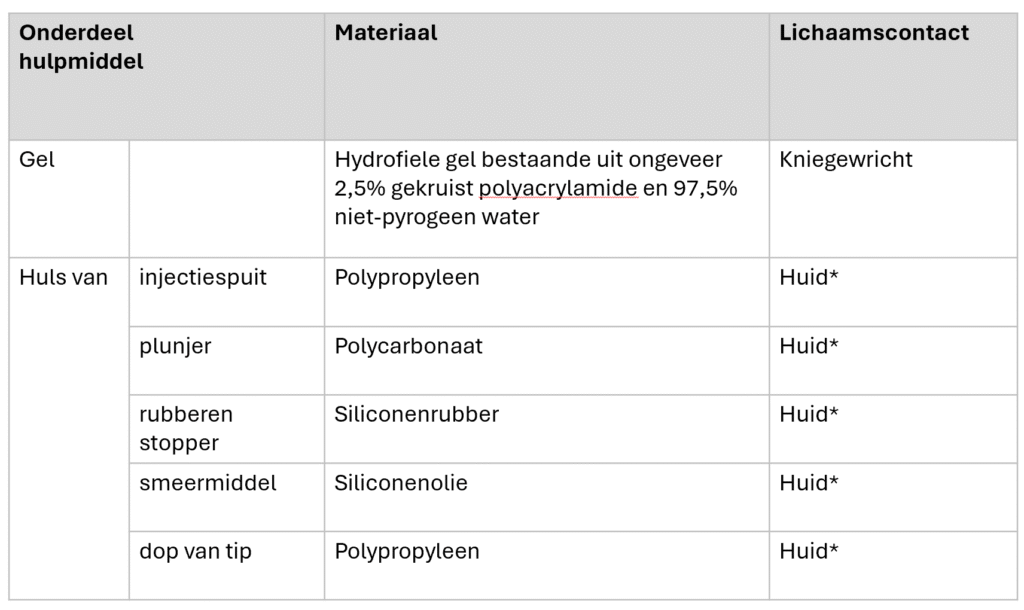Screen dimensions: 1024x610
Task: Click 'Polypropyleen' in the injectiespuit row
Action: (407, 278)
